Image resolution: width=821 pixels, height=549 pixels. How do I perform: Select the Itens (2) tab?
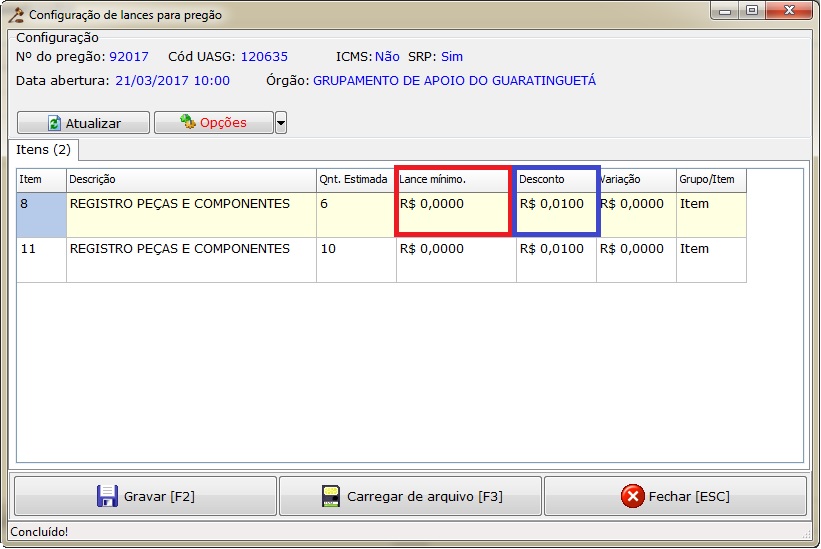pos(43,150)
